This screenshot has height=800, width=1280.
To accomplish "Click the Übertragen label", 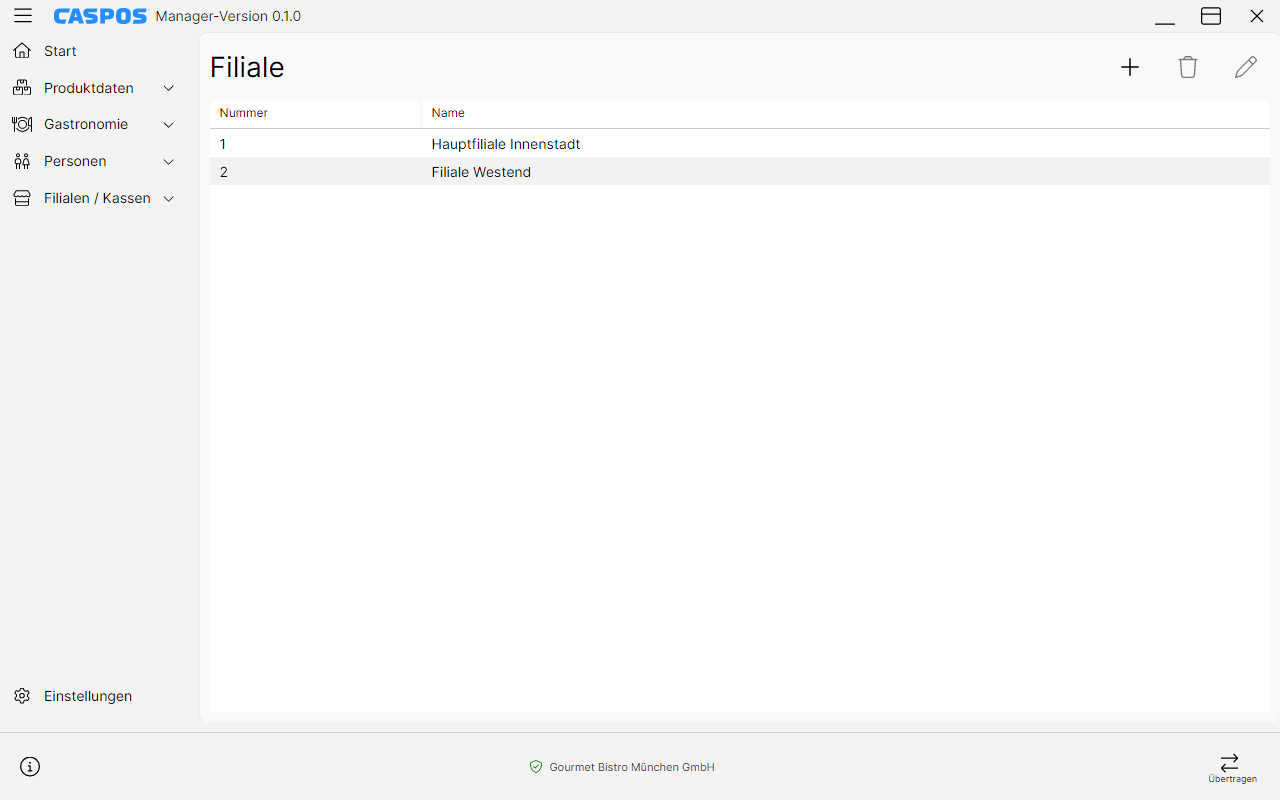I will click(1232, 779).
